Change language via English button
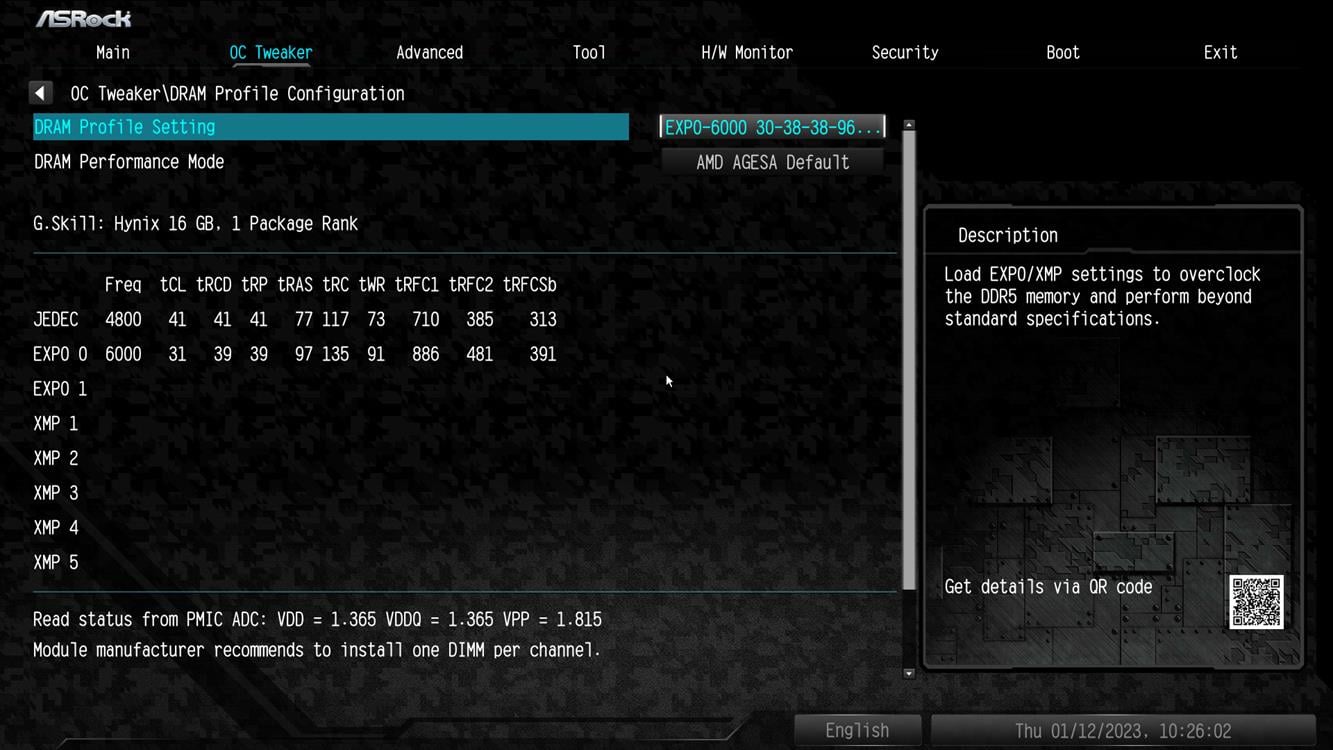This screenshot has width=1333, height=750. pyautogui.click(x=857, y=731)
